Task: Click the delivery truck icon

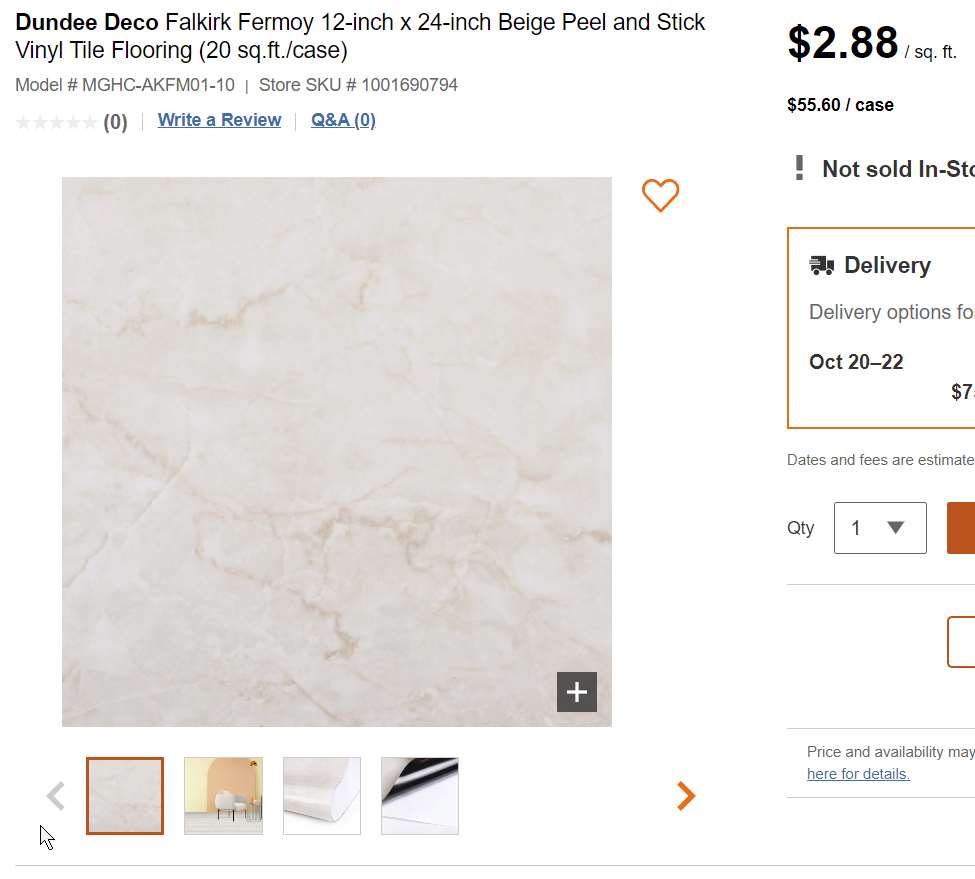Action: point(822,265)
